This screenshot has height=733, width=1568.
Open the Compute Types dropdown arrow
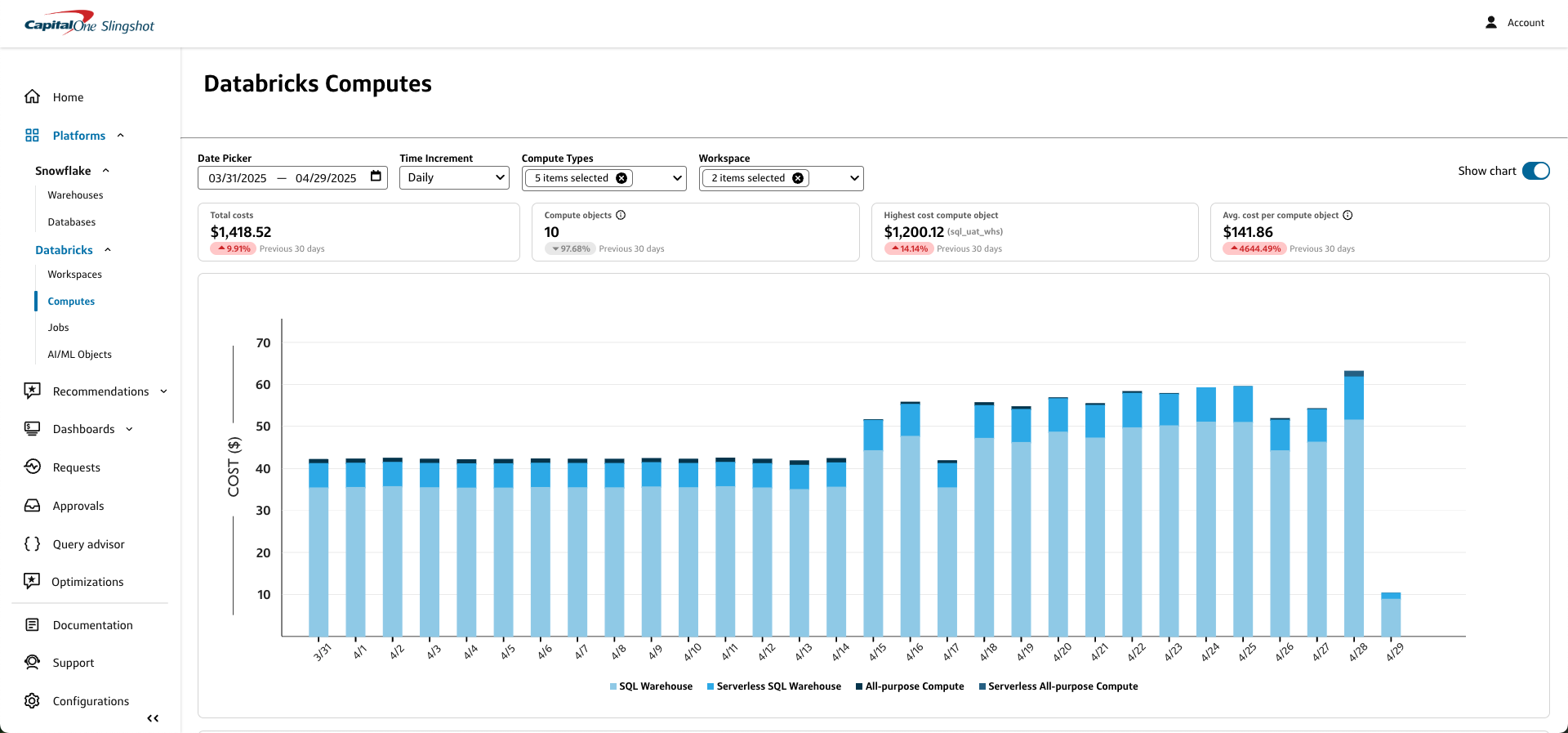click(x=677, y=178)
